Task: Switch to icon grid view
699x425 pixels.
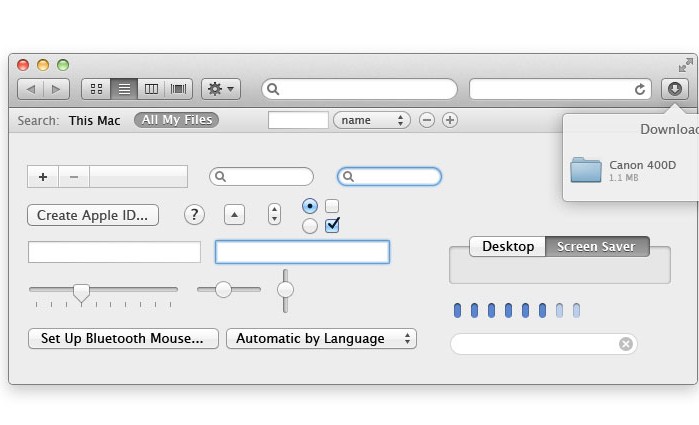Action: click(96, 89)
